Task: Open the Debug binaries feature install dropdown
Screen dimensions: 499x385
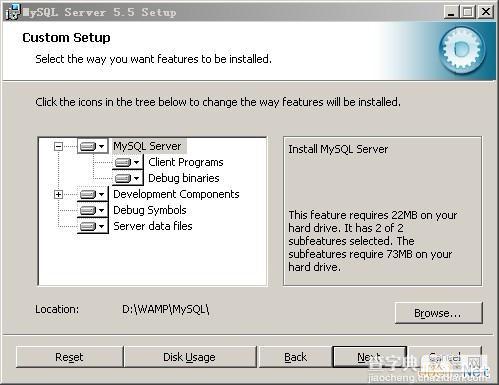Action: (128, 178)
